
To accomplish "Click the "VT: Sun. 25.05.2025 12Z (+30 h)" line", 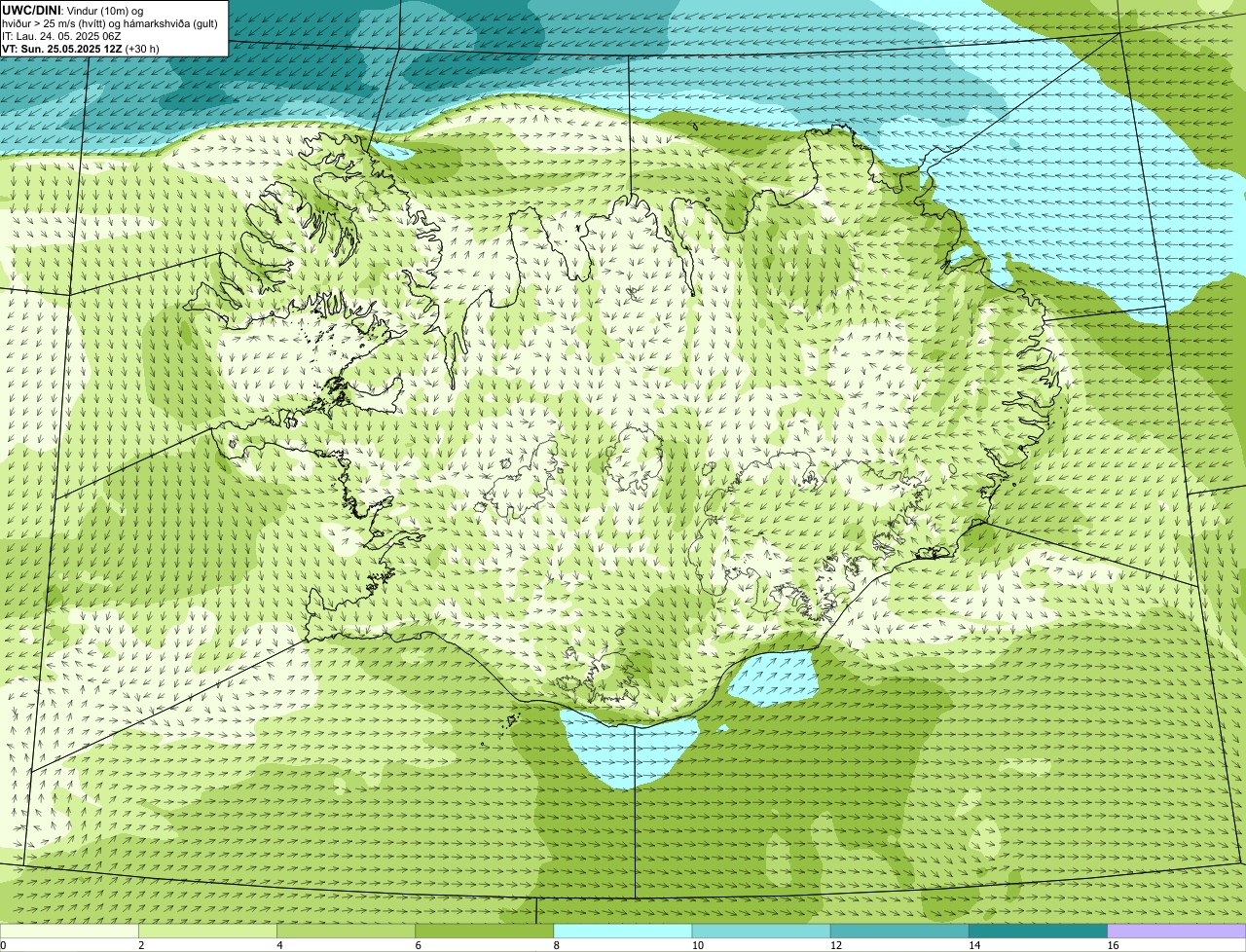I will [81, 48].
